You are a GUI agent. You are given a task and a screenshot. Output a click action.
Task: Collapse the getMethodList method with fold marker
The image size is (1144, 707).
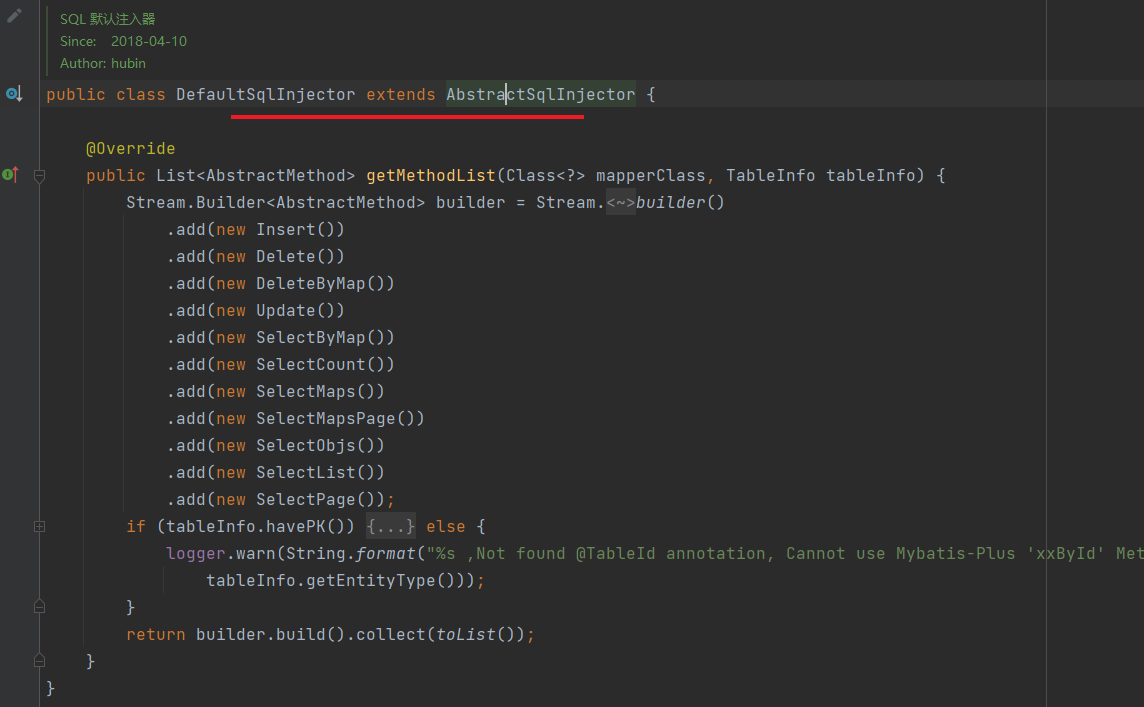(39, 176)
